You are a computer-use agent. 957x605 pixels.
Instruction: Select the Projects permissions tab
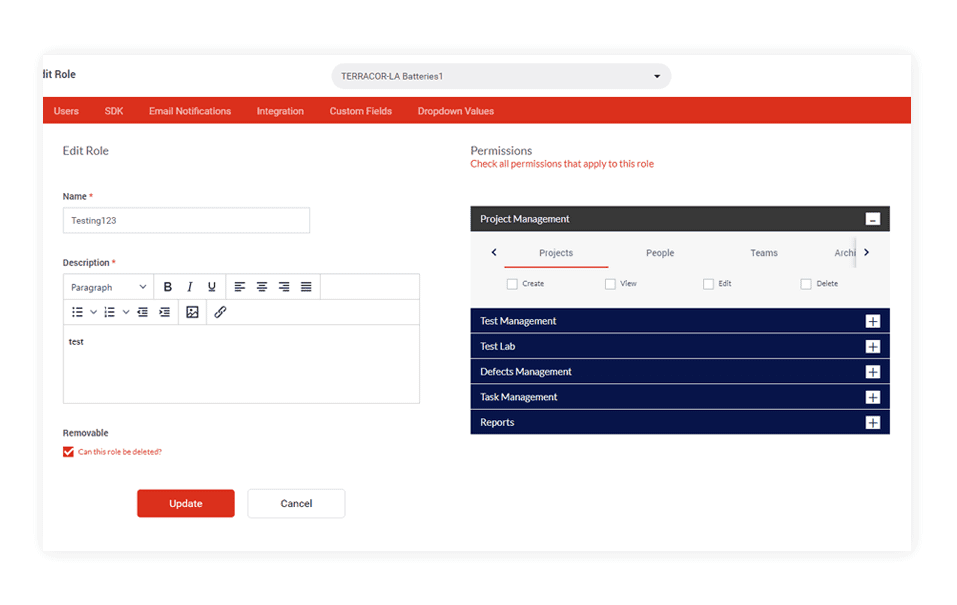tap(556, 253)
